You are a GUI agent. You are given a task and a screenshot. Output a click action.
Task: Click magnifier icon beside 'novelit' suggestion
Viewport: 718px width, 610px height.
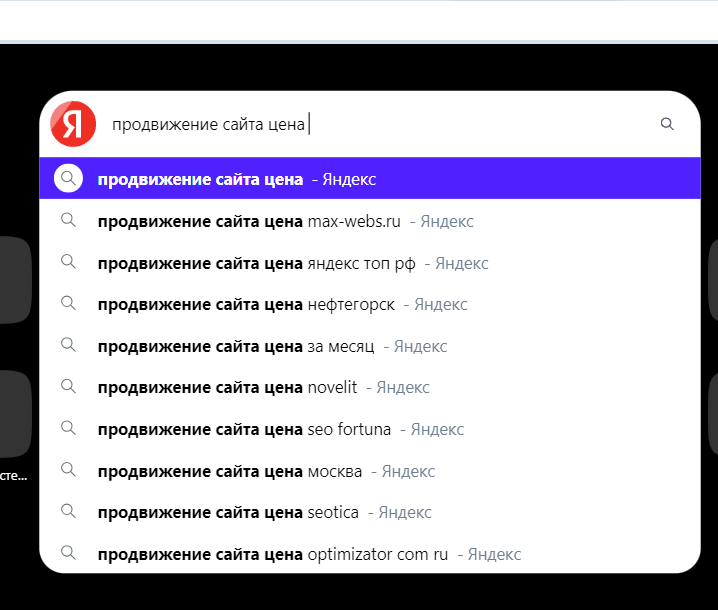point(68,386)
